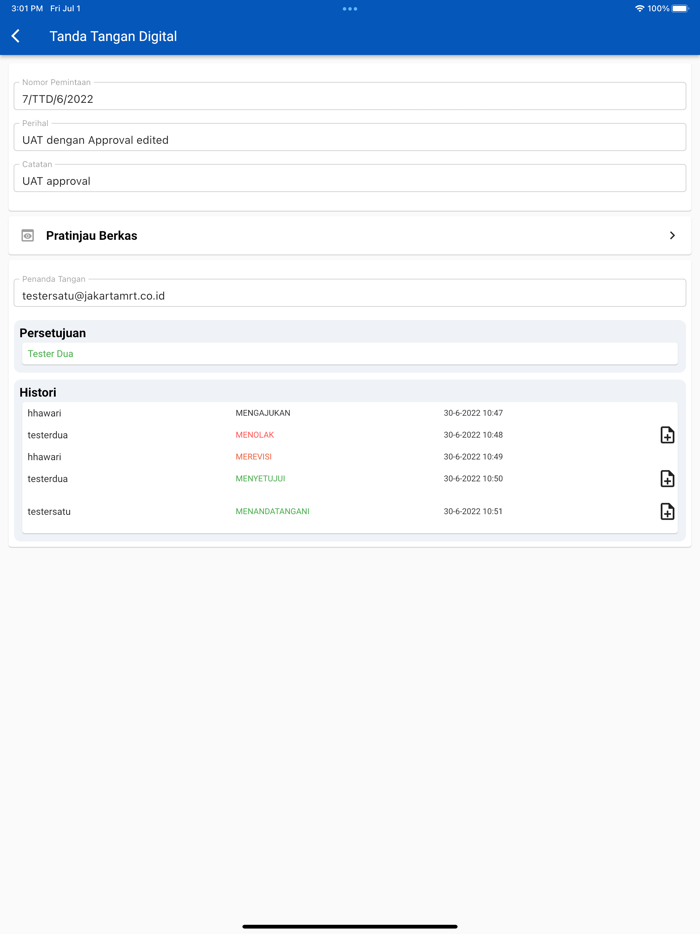700x934 pixels.
Task: Open the Pratinjau Berkas row
Action: pos(350,236)
